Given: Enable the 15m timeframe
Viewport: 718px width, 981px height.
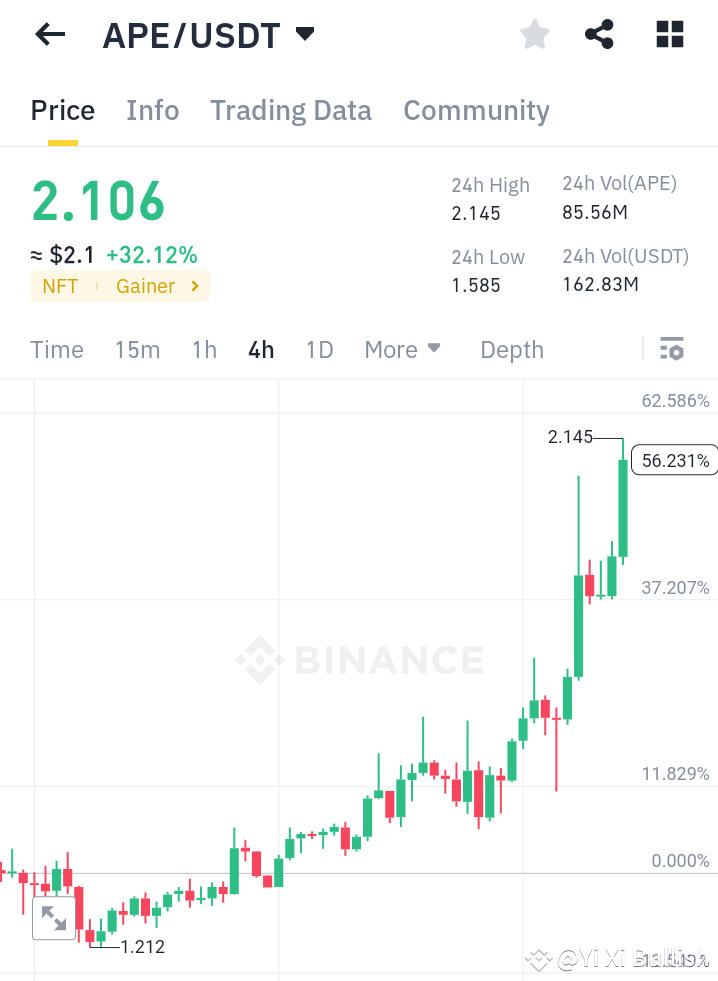Looking at the screenshot, I should (x=137, y=349).
